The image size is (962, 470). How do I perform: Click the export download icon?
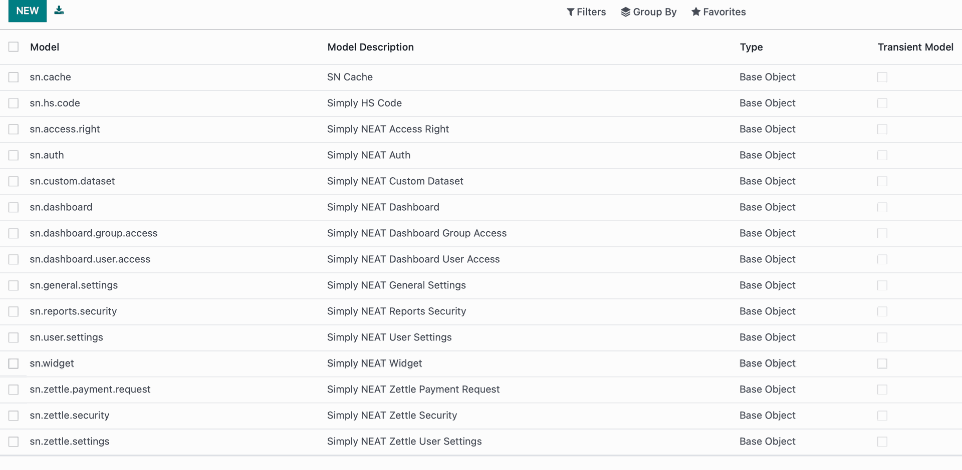click(59, 10)
